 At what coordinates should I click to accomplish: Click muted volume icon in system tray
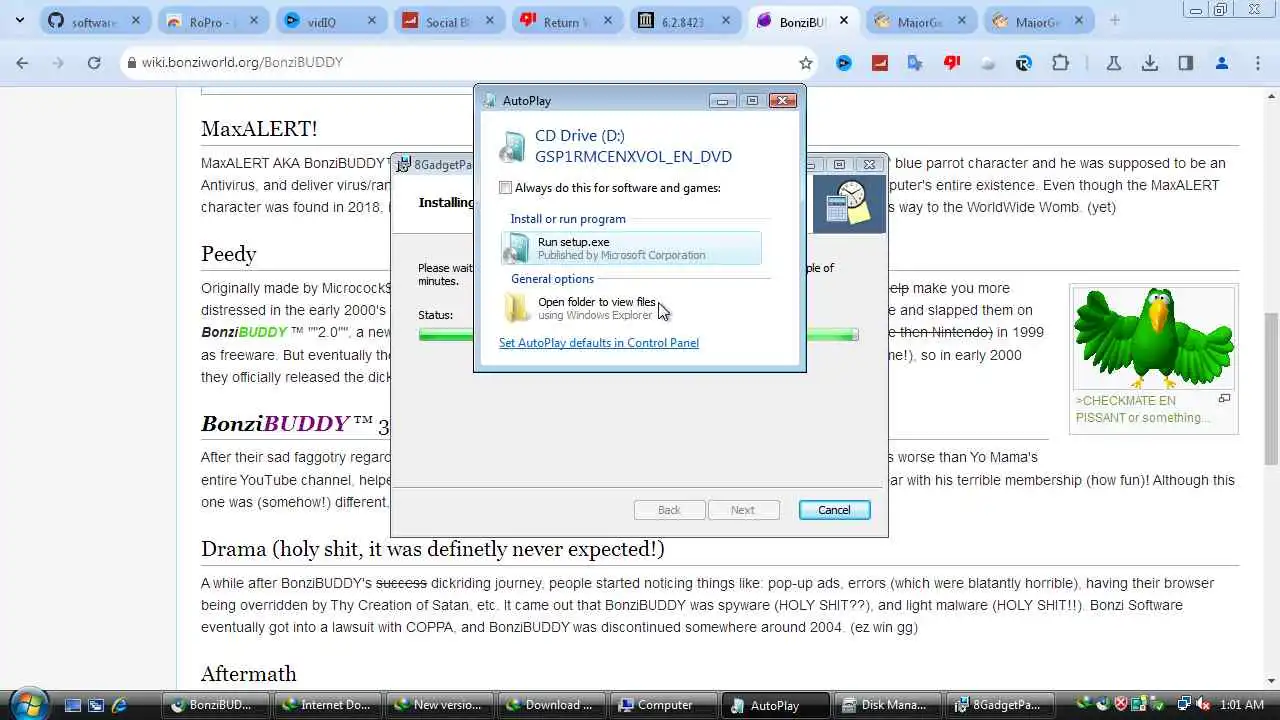tap(1203, 705)
